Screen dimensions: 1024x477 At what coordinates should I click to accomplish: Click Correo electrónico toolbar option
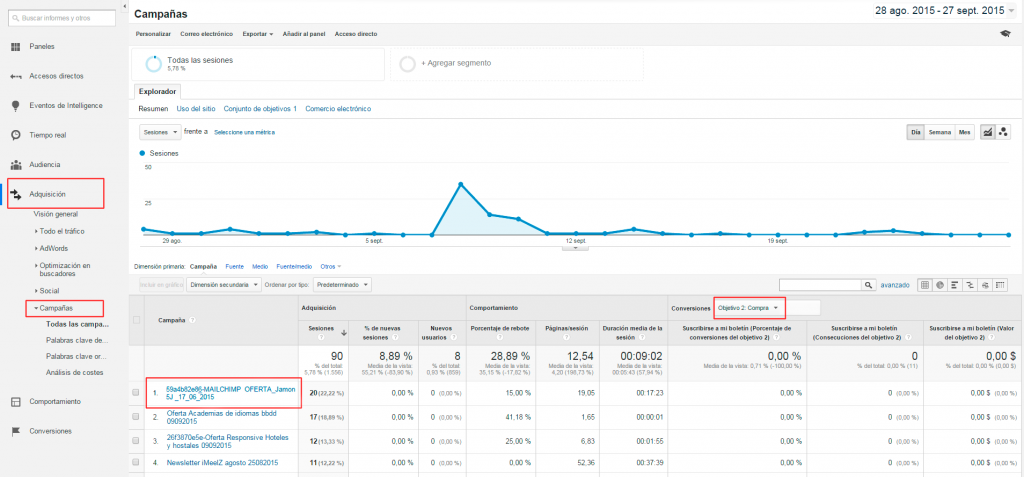click(x=206, y=34)
